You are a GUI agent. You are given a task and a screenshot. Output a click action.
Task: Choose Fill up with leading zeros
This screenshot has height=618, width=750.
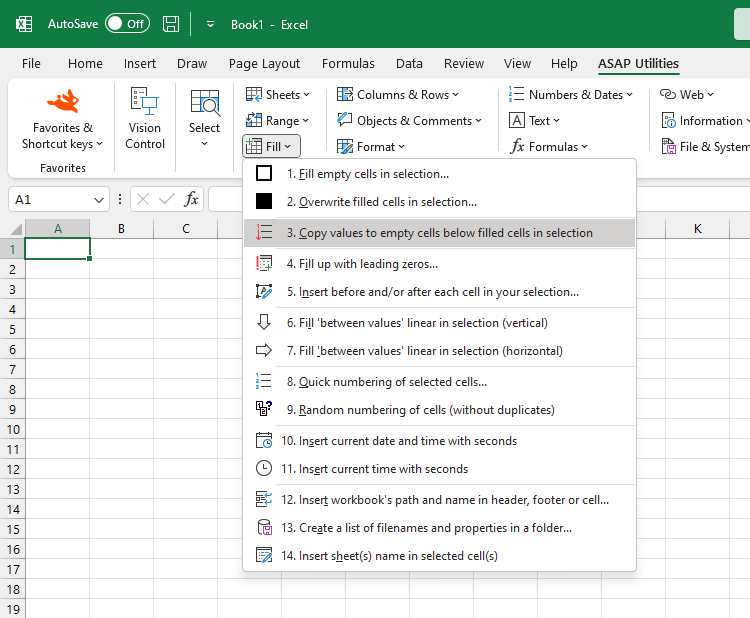point(439,264)
